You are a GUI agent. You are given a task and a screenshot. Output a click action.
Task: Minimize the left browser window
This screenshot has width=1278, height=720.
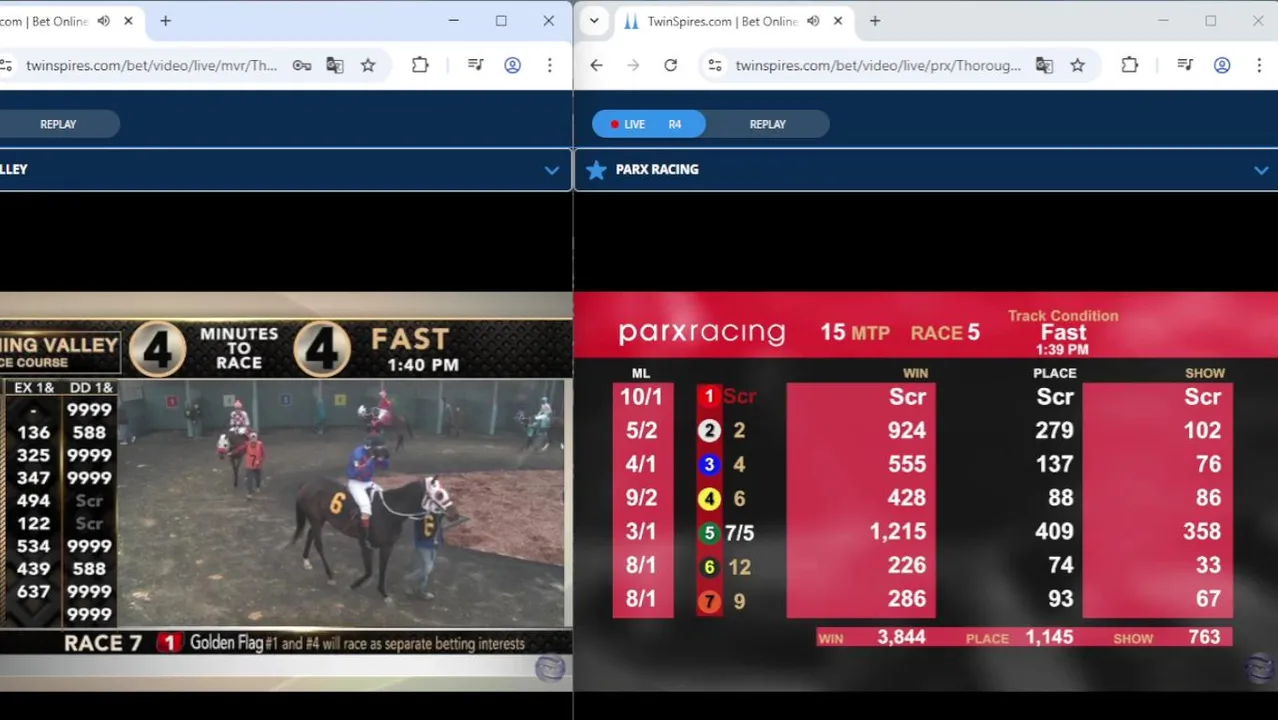453,21
